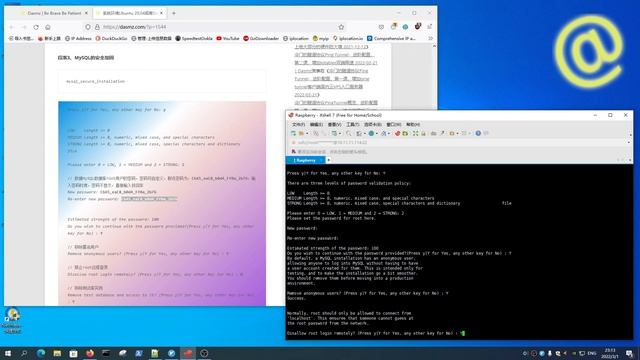Close the Ubuntu 20.04 article tab
640x360 pixels.
click(161, 13)
